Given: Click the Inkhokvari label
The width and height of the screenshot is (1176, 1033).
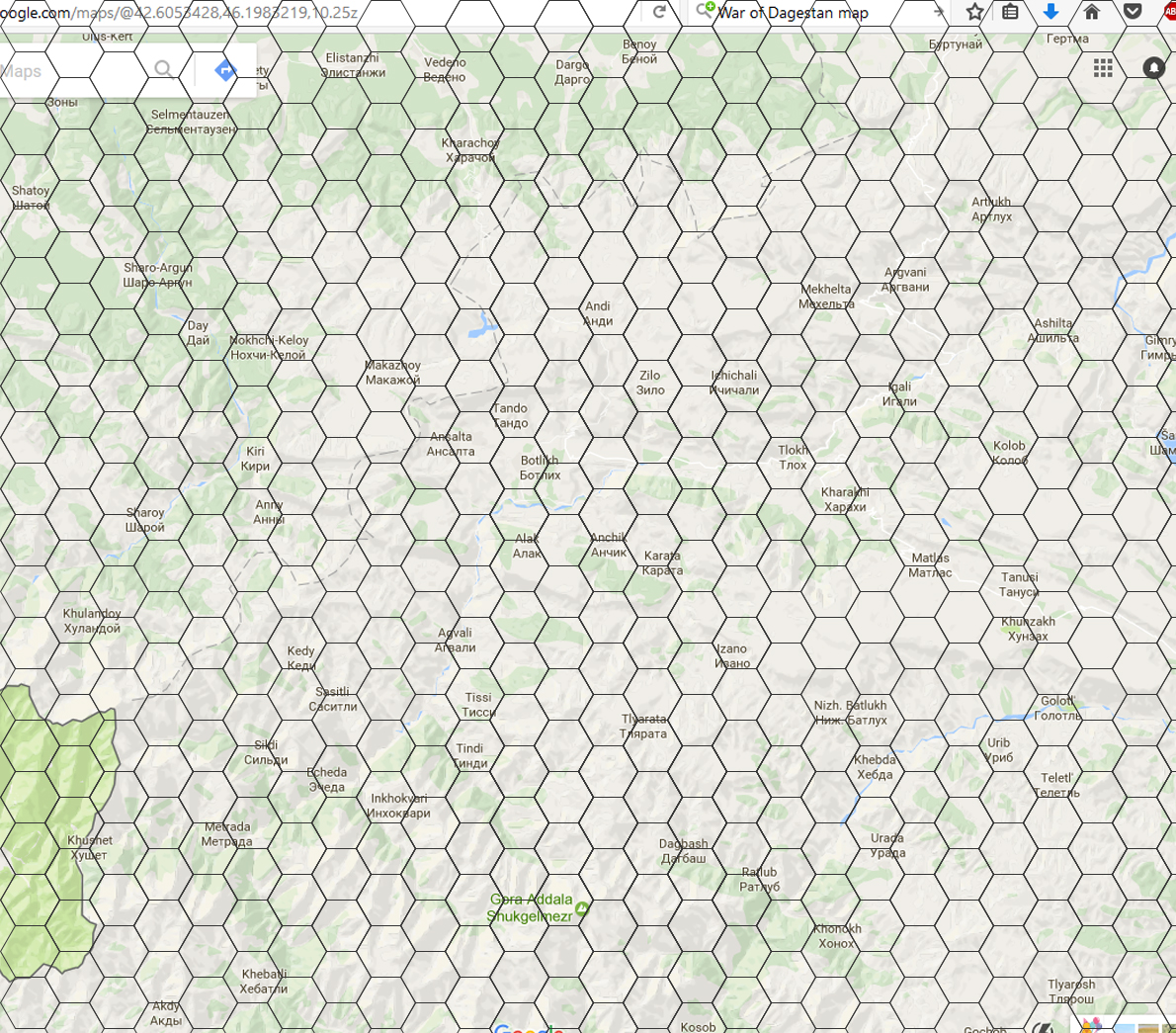Looking at the screenshot, I should coord(398,805).
